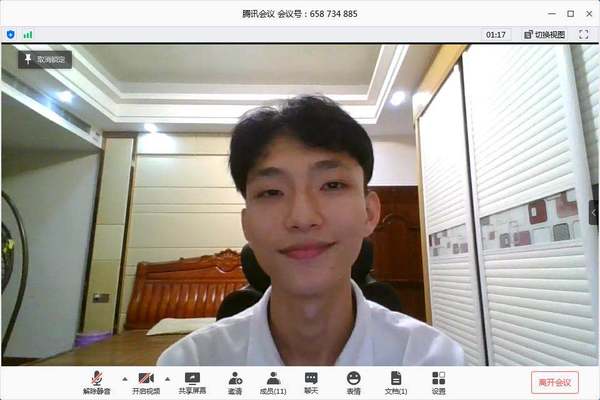
Task: Click the blue security shield icon
Action: point(11,34)
